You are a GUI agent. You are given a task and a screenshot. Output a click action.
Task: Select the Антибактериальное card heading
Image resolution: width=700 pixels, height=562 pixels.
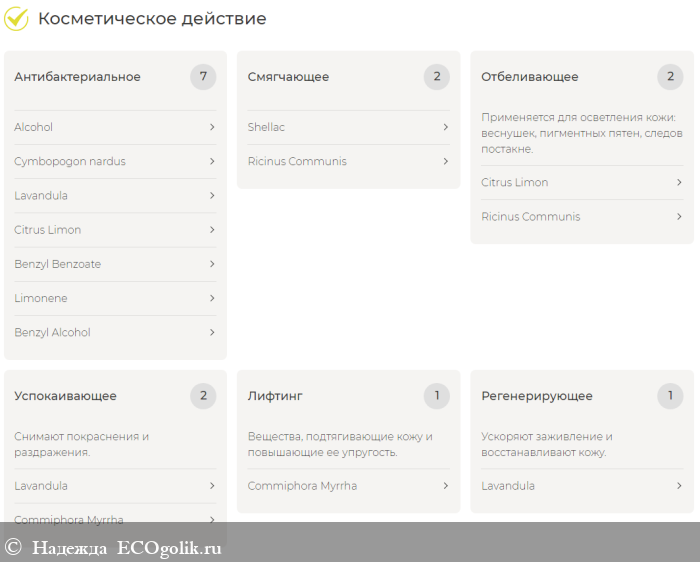77,77
